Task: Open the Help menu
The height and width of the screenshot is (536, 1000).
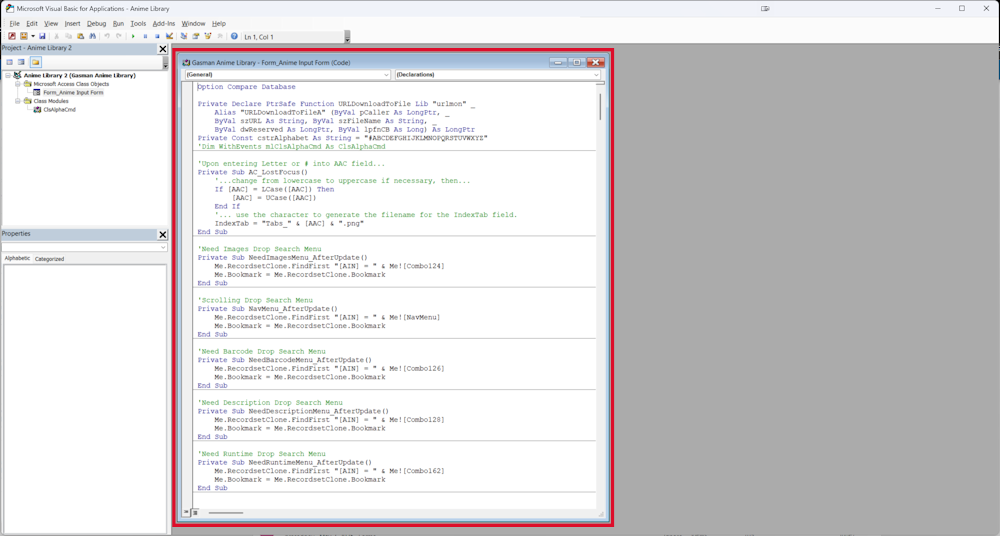Action: click(x=219, y=24)
